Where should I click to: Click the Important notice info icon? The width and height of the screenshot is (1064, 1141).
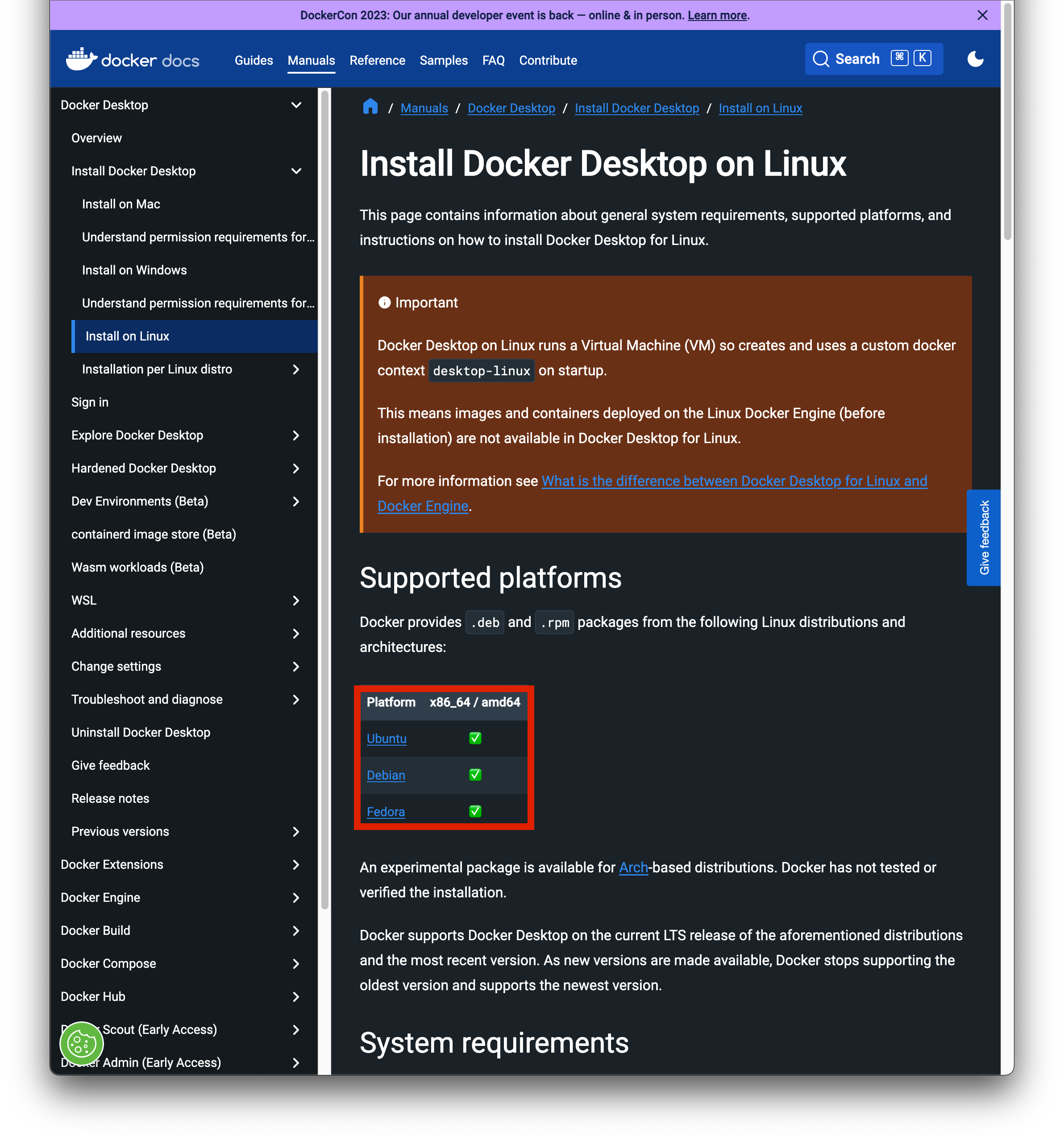(384, 303)
